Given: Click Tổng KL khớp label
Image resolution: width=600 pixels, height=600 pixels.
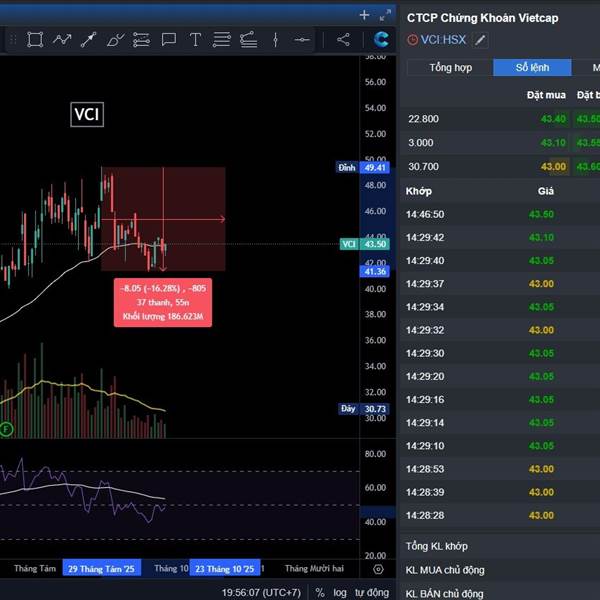Looking at the screenshot, I should point(437,546).
